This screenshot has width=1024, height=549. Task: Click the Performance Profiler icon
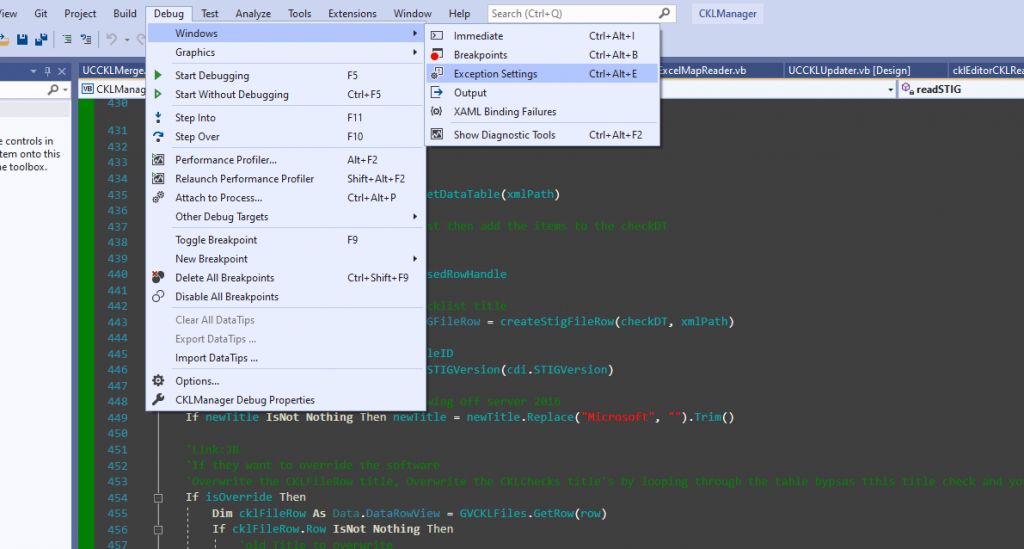[158, 159]
